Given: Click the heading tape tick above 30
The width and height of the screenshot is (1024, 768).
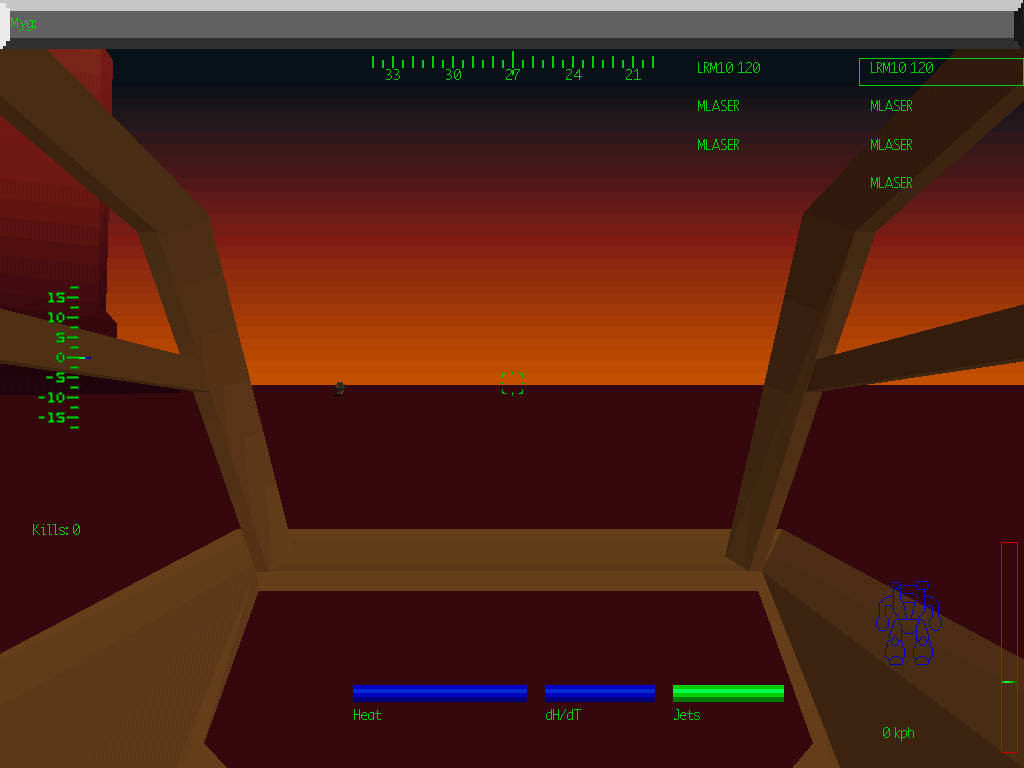Looking at the screenshot, I should tap(452, 60).
